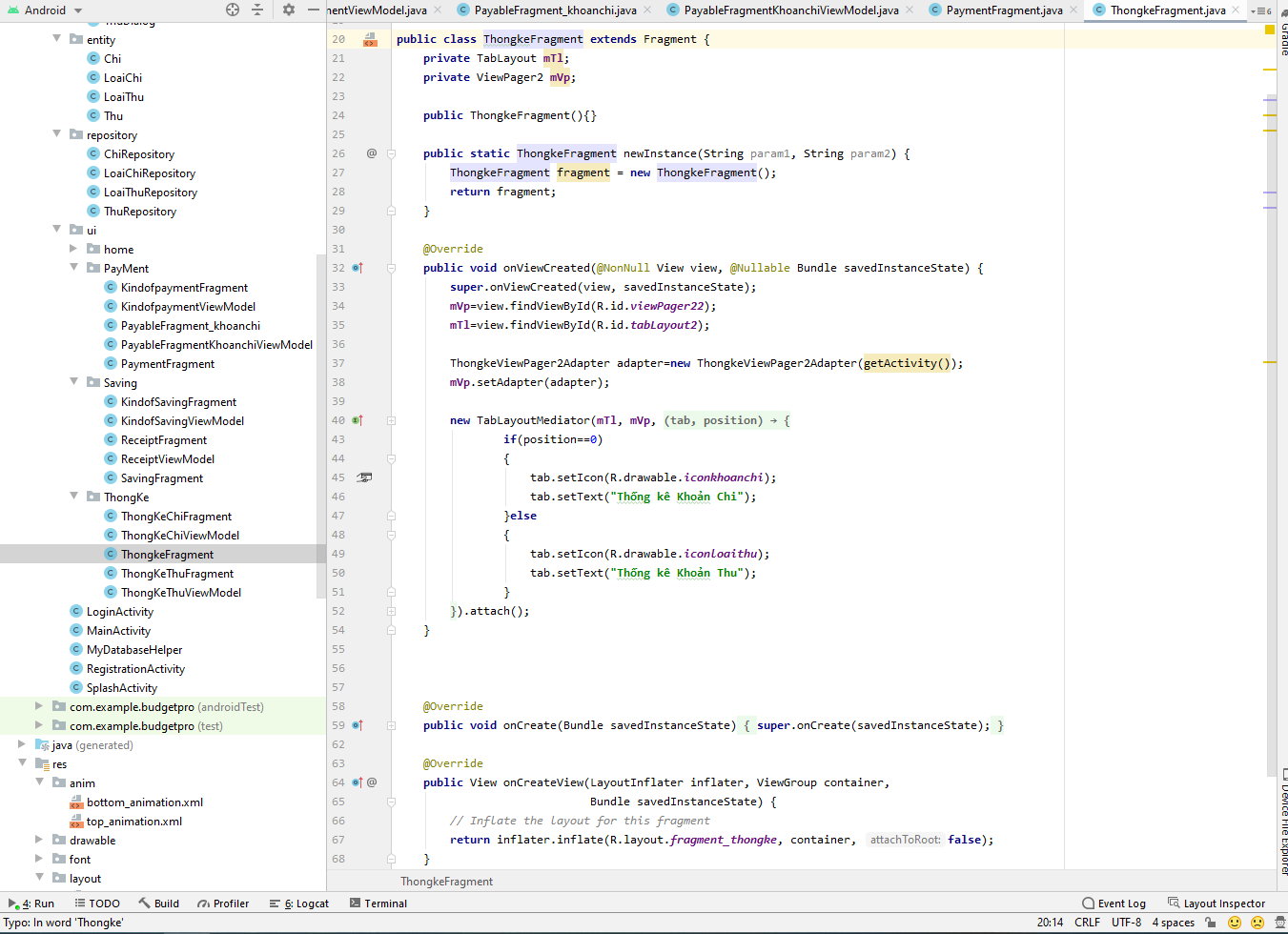Click the sad face feedback icon
This screenshot has height=934, width=1288.
point(1257,923)
